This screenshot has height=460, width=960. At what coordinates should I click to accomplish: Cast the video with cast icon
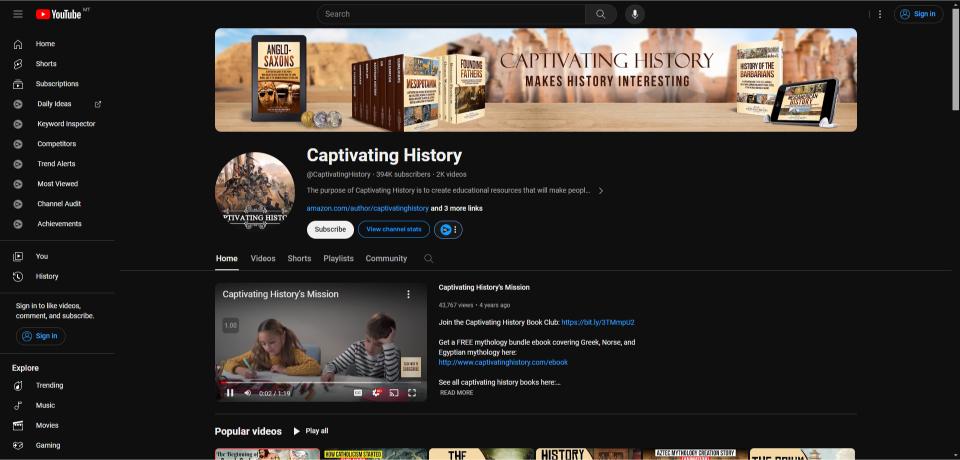point(394,393)
